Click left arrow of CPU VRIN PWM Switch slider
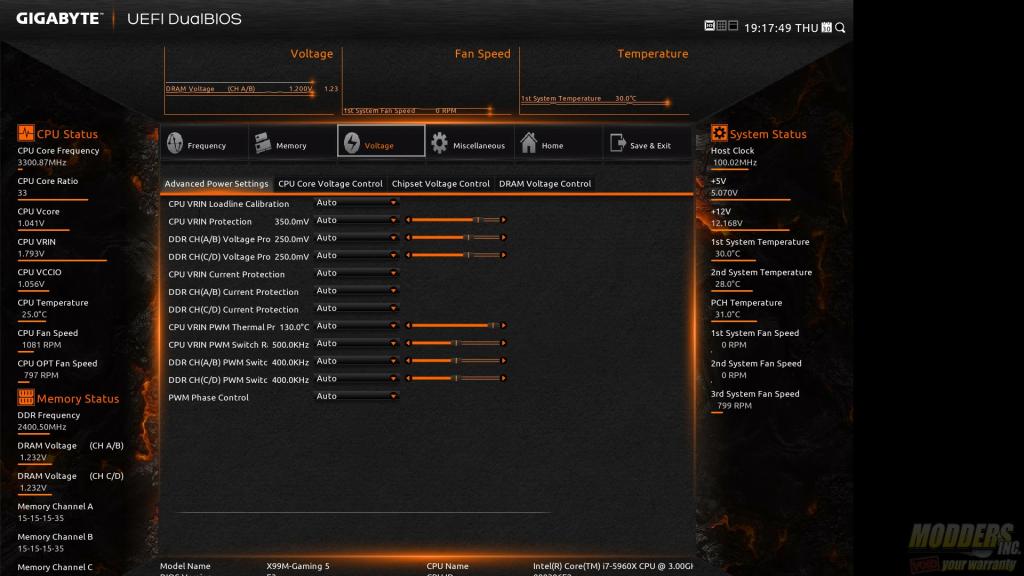The image size is (1024, 576). (x=408, y=344)
